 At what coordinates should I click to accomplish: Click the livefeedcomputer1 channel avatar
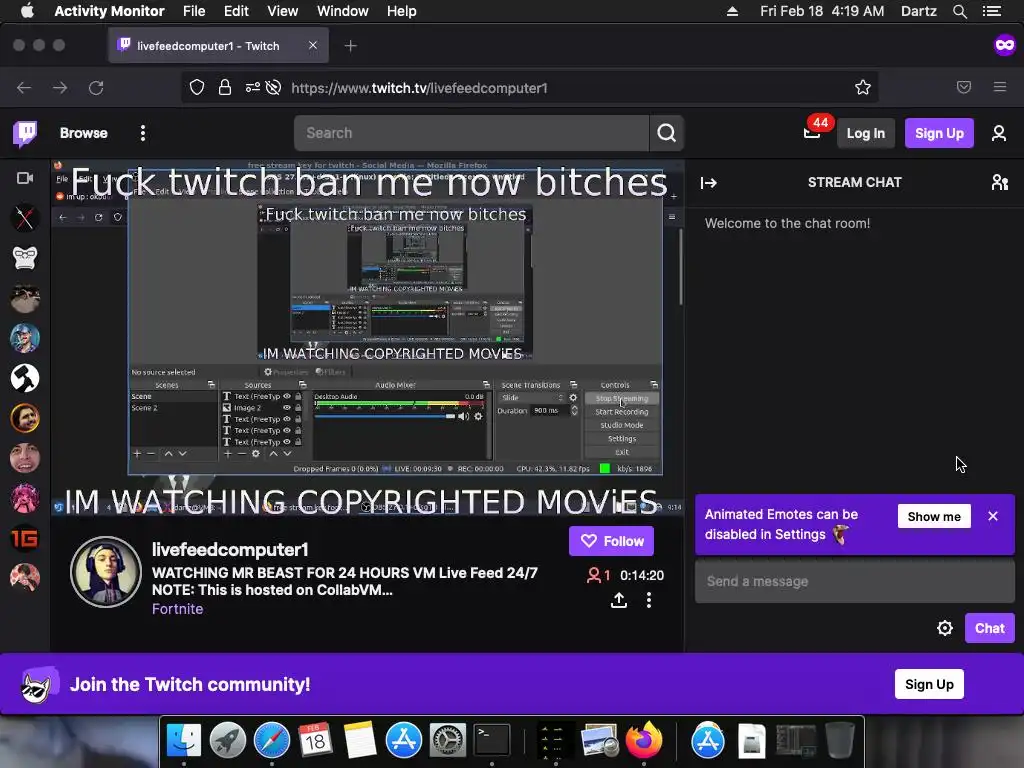[x=106, y=572]
